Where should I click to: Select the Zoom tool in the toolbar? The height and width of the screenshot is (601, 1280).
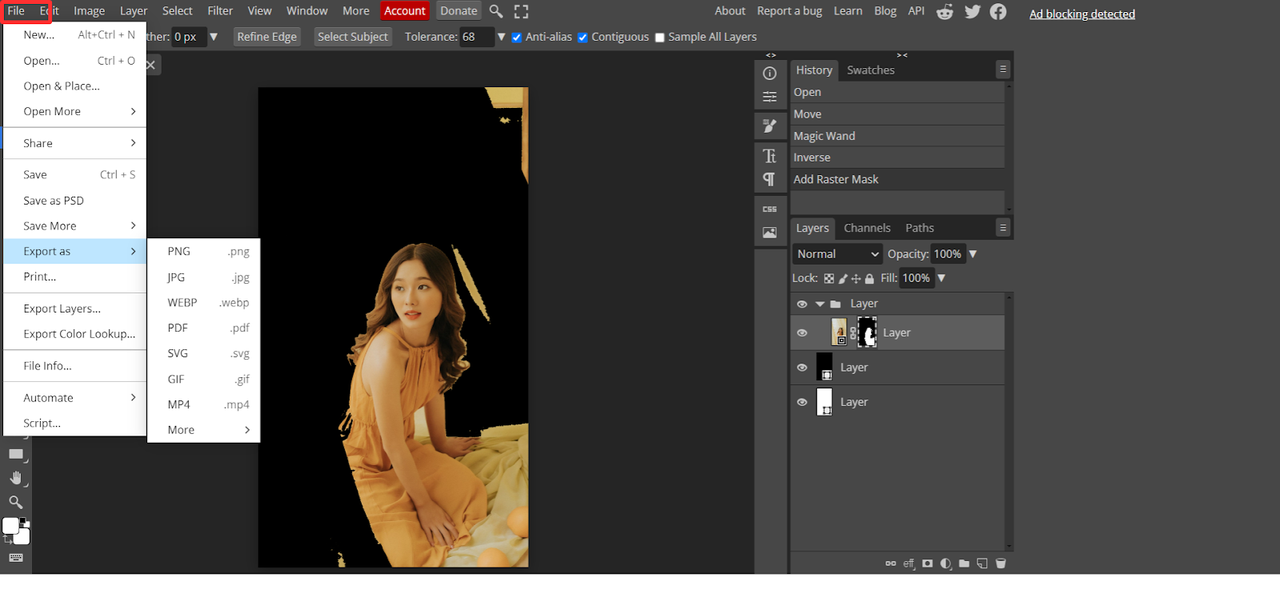(16, 502)
